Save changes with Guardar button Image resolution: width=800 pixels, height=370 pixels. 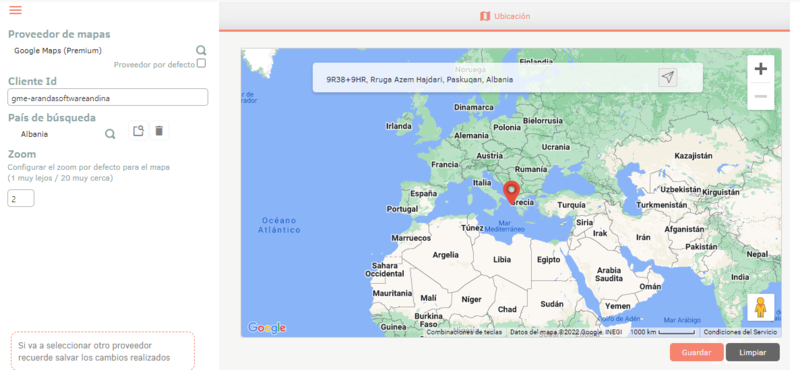(x=696, y=352)
